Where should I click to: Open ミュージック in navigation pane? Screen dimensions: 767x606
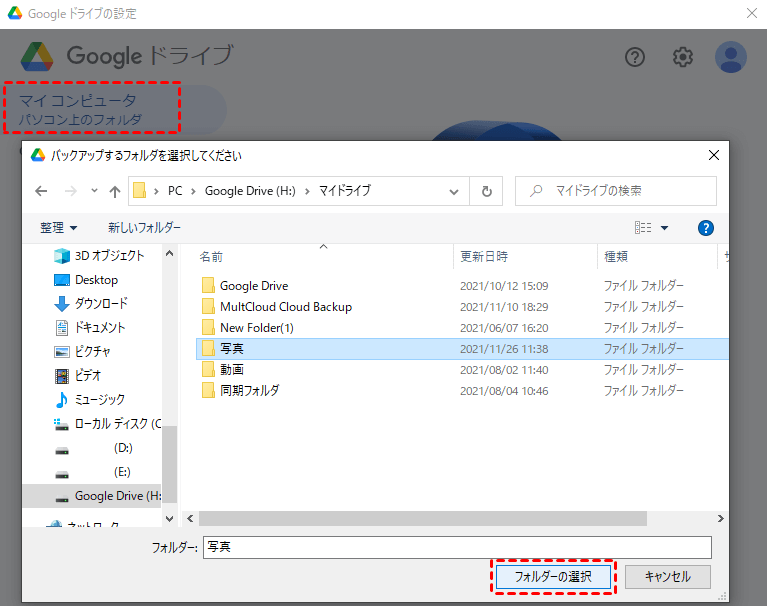90,399
